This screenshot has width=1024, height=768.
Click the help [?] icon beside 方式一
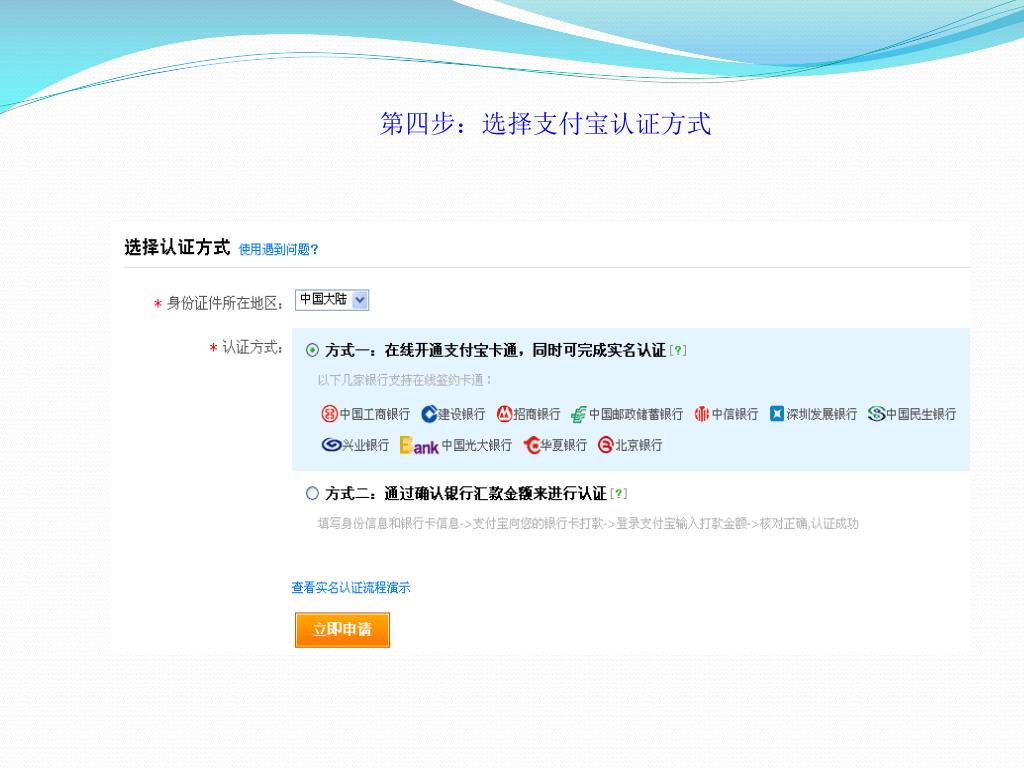[678, 351]
